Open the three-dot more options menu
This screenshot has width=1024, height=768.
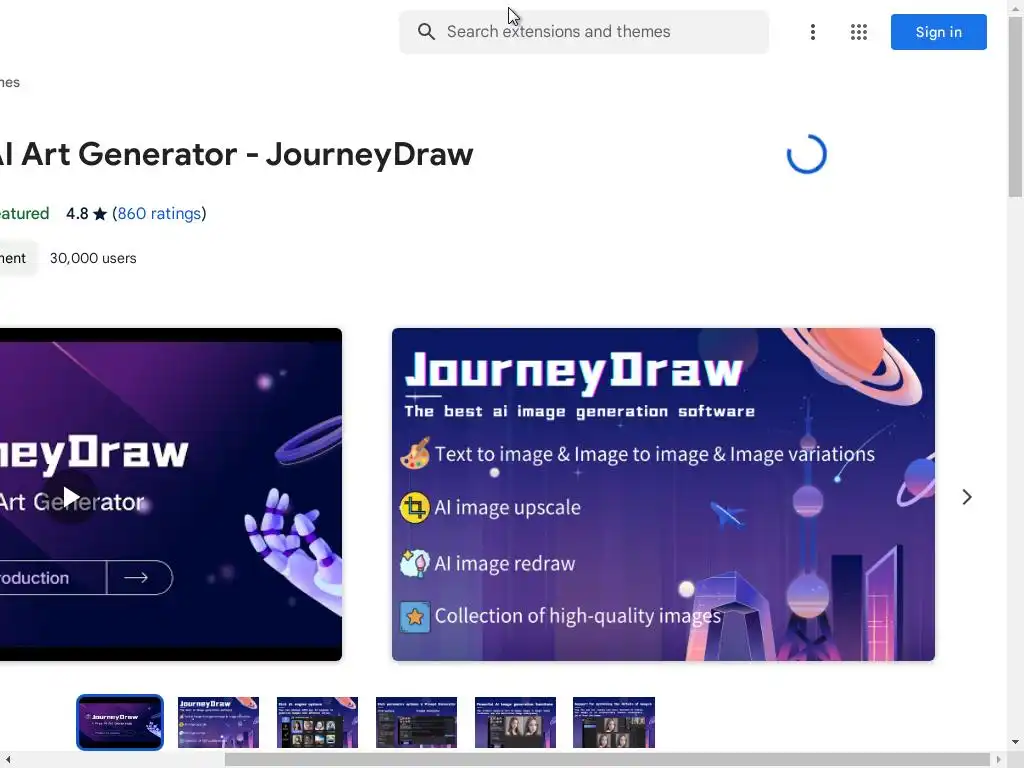pyautogui.click(x=812, y=32)
